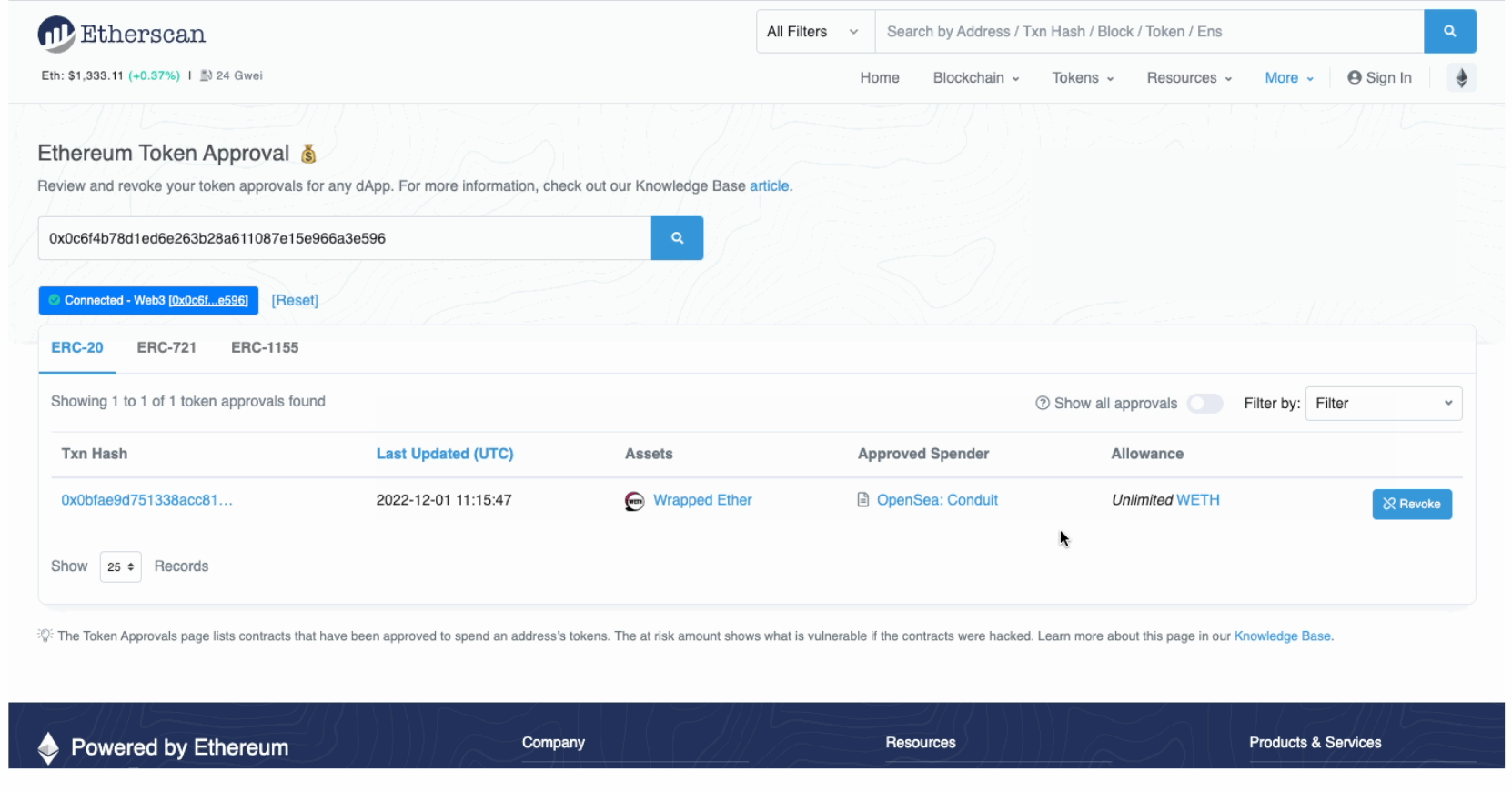
Task: Click the lightbulb tip icon
Action: click(45, 636)
